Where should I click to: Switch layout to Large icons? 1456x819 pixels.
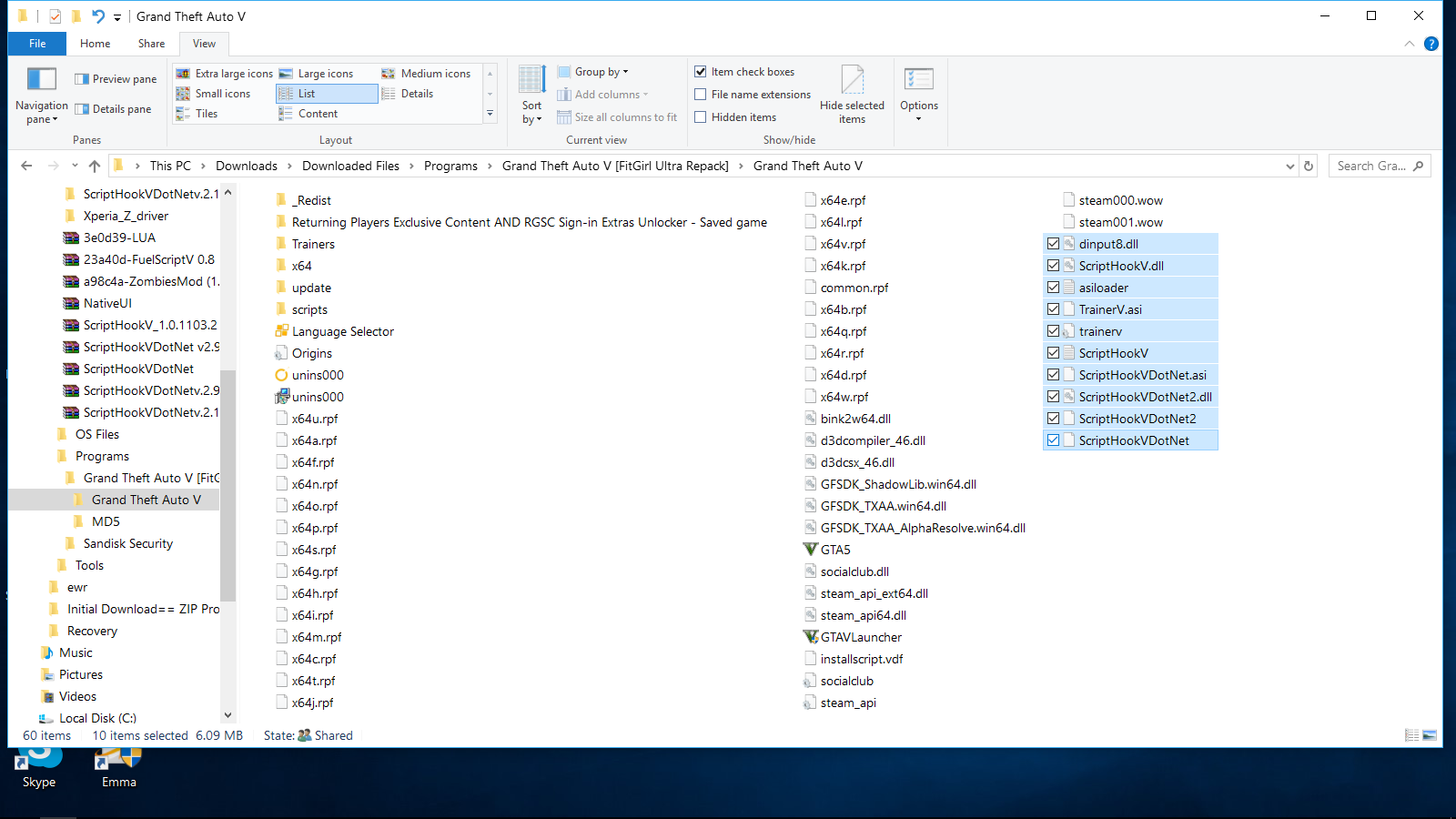pyautogui.click(x=317, y=74)
